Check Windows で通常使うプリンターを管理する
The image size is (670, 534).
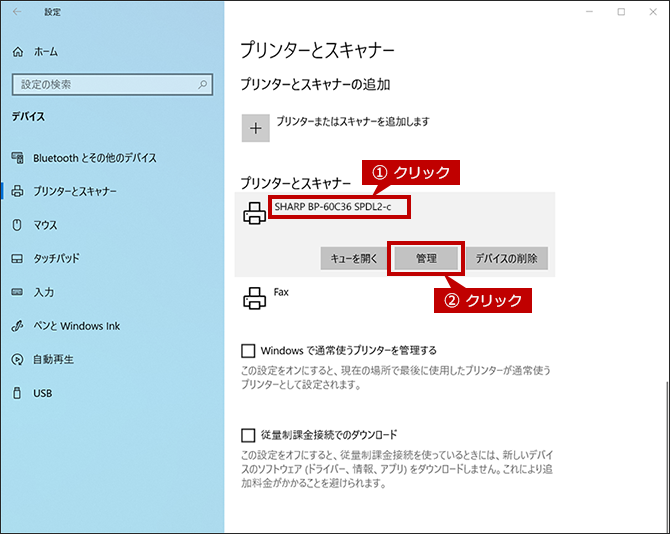(x=248, y=351)
